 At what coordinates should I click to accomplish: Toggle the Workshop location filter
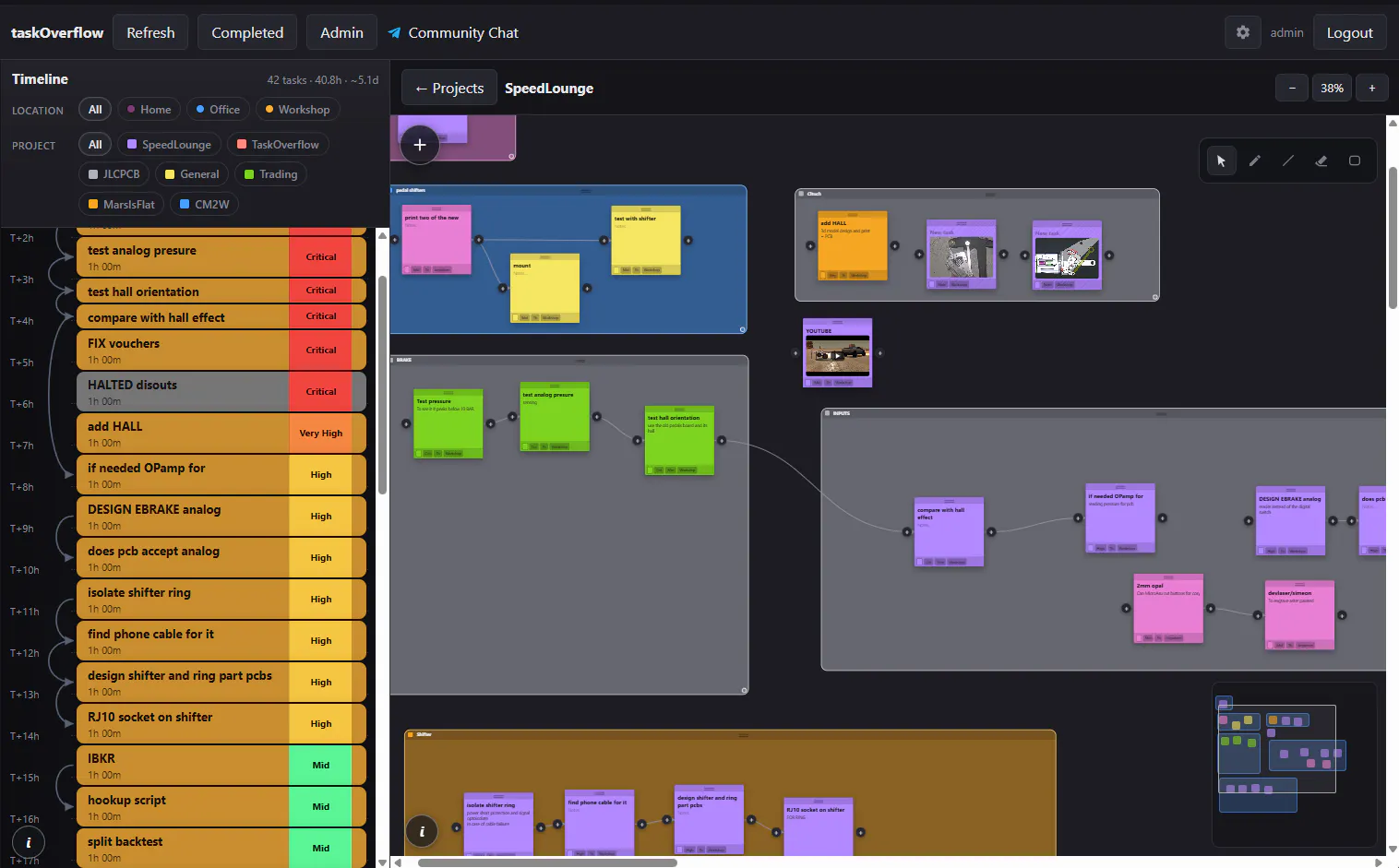[x=297, y=109]
